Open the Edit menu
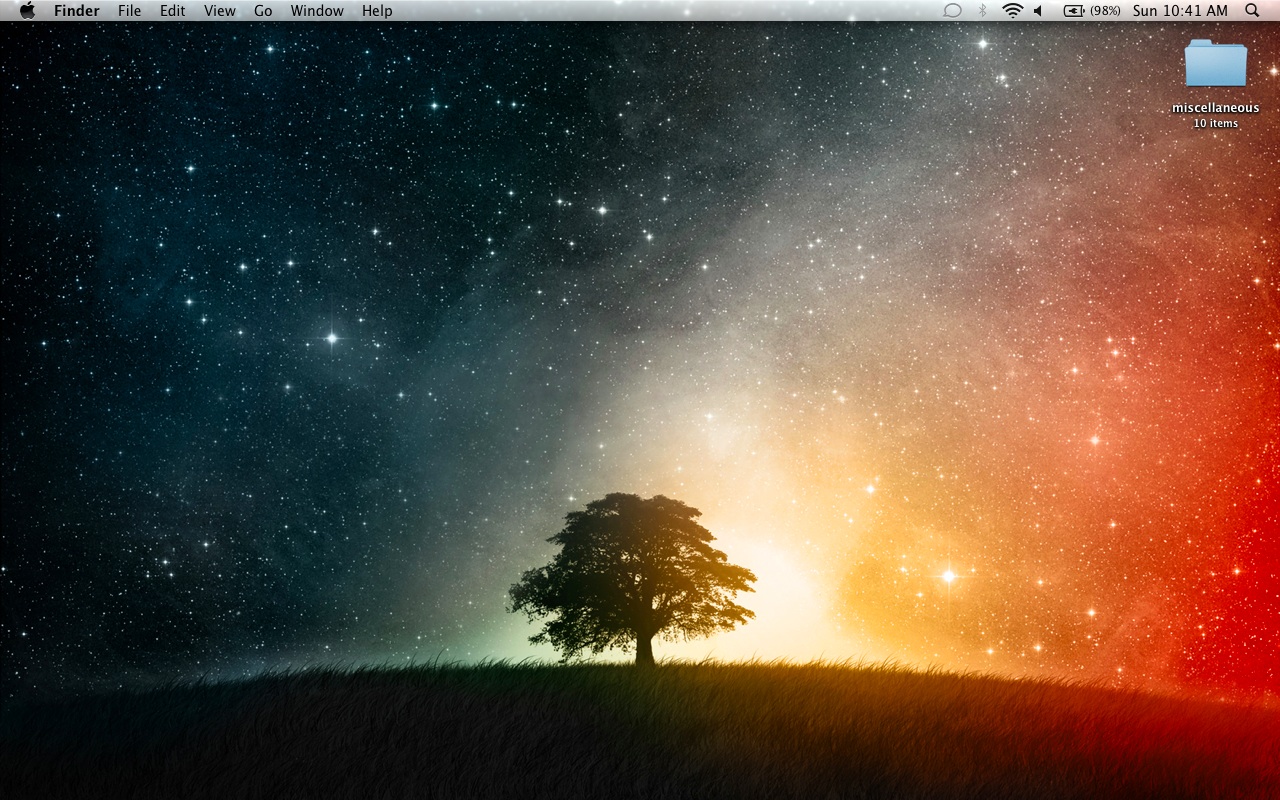This screenshot has width=1280, height=800. pos(173,10)
